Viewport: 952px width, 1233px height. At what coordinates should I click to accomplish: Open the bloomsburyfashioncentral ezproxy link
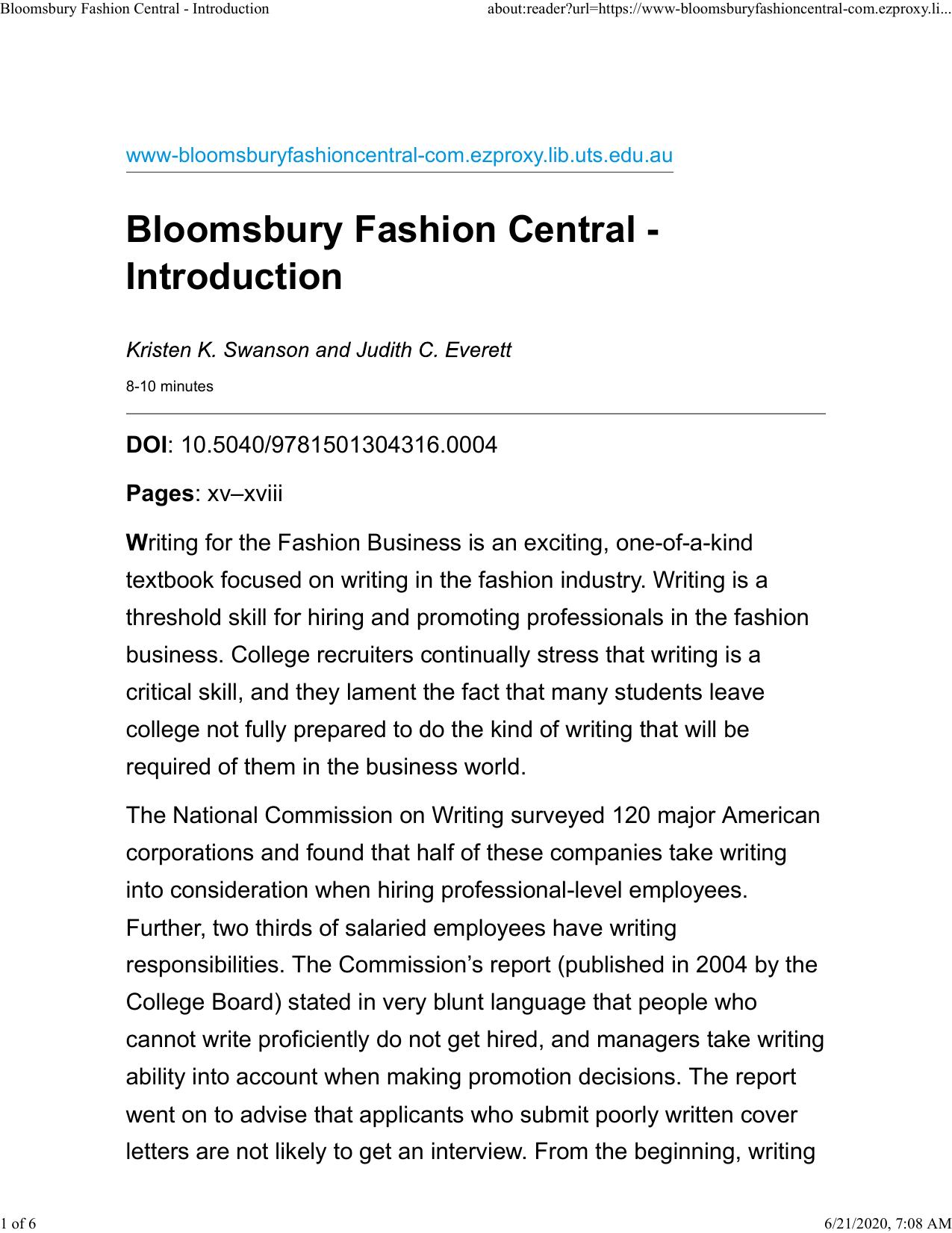(x=399, y=156)
